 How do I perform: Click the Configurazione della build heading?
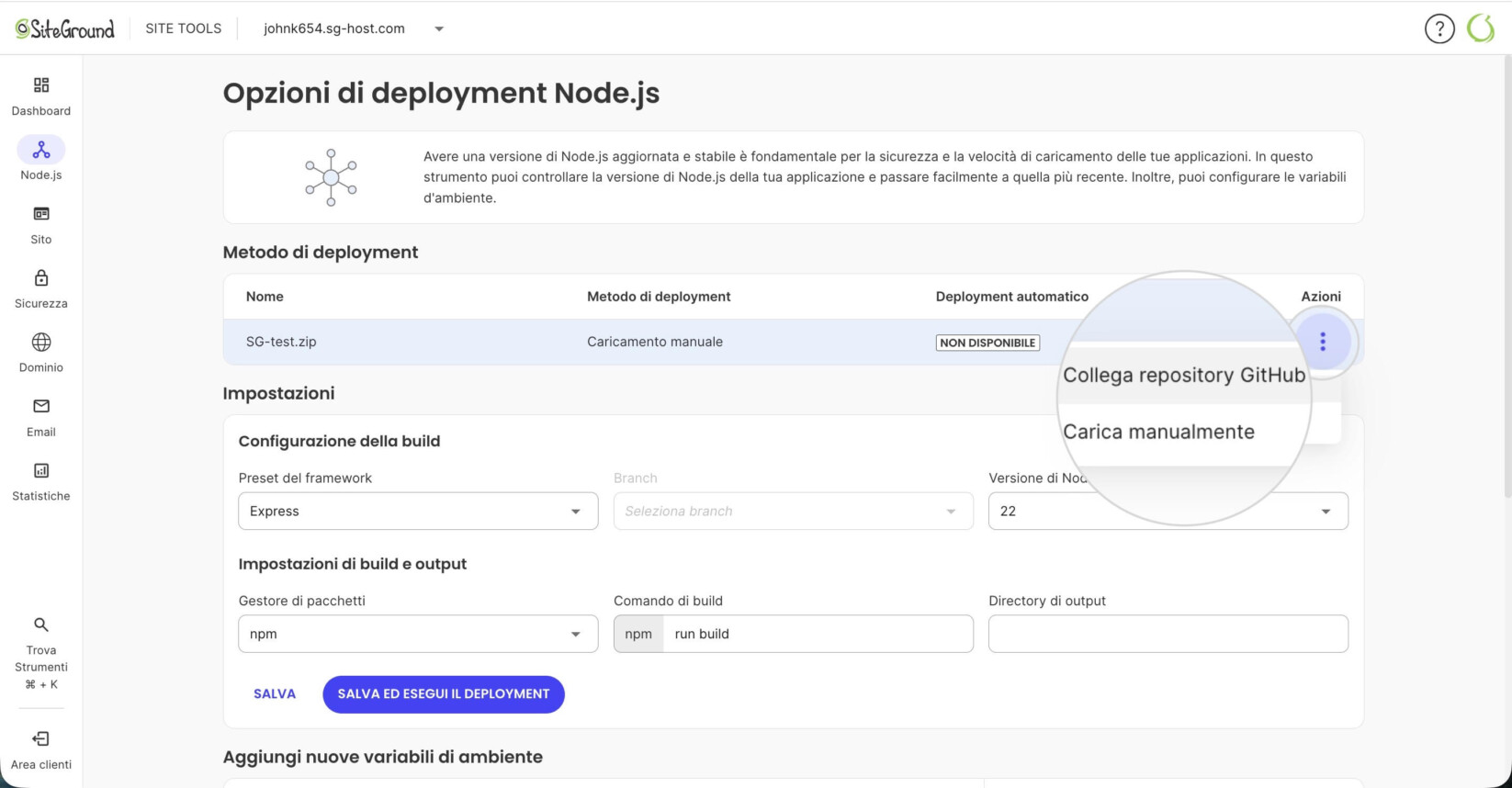[339, 441]
